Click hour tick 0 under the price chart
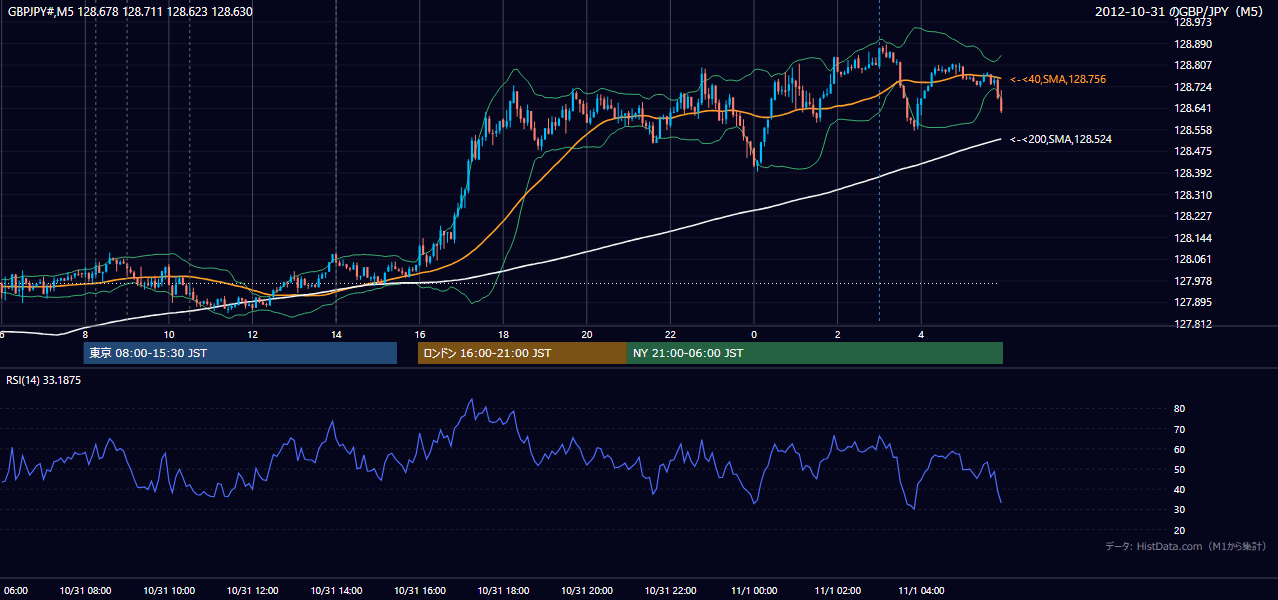This screenshot has height=600, width=1278. (754, 334)
